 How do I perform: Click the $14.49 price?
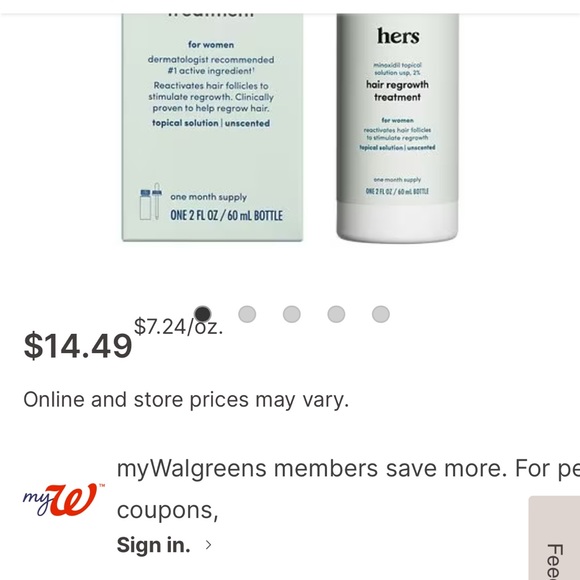tap(78, 346)
